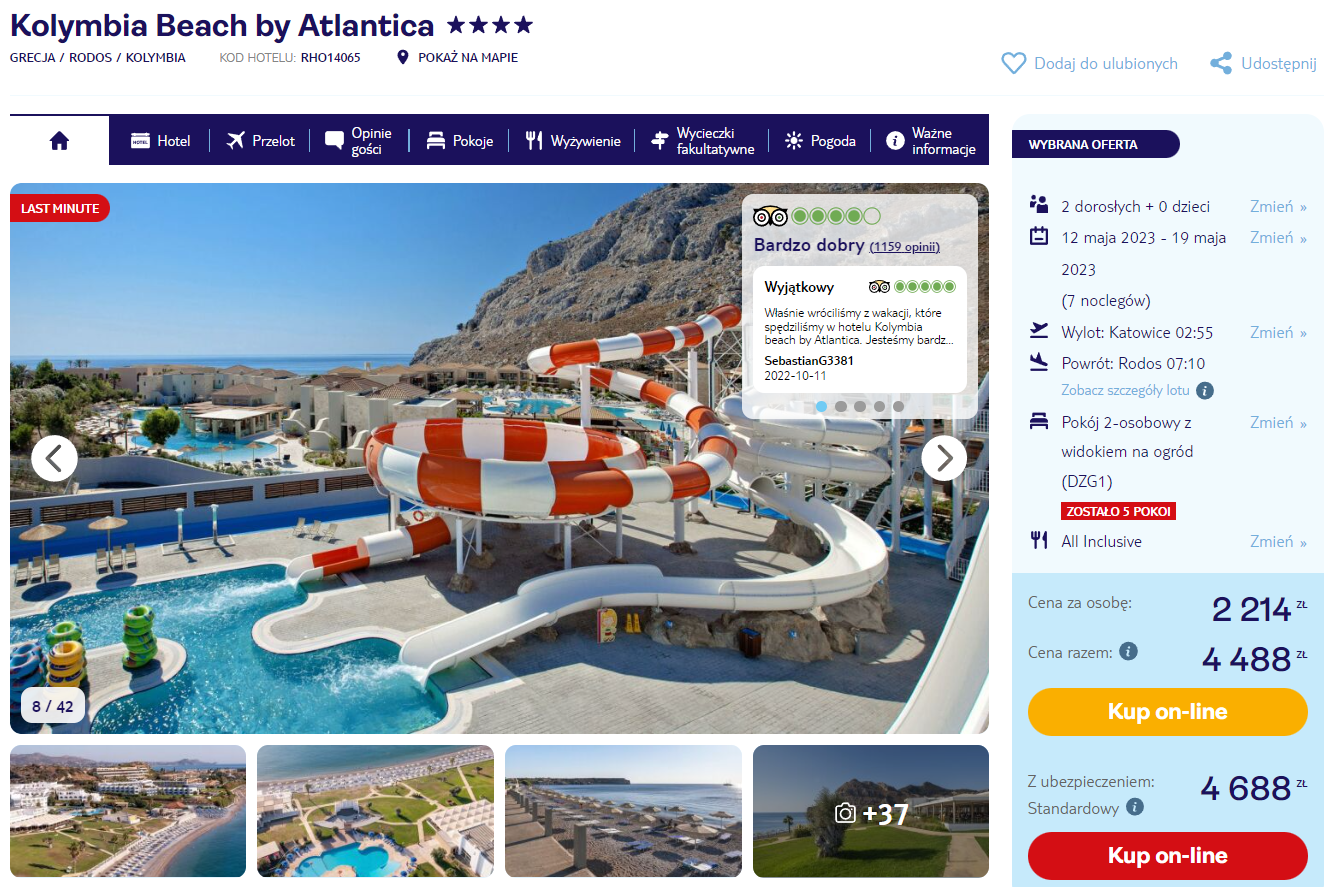Show next photo with right arrow

(x=944, y=459)
